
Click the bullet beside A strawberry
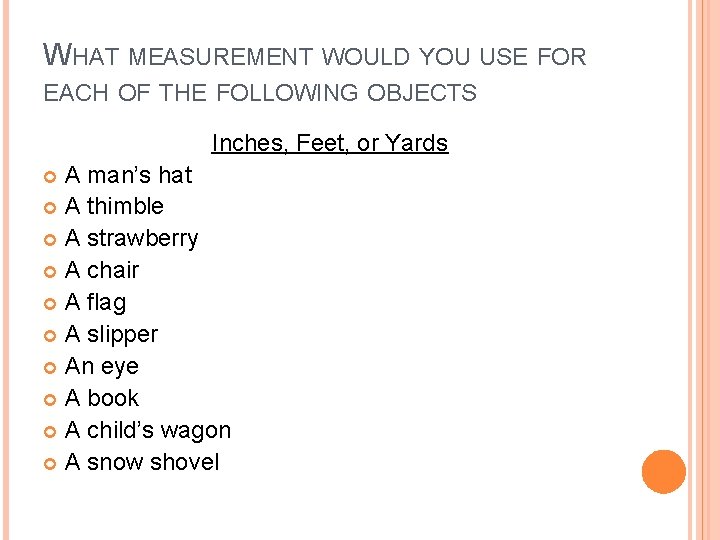pyautogui.click(x=50, y=240)
